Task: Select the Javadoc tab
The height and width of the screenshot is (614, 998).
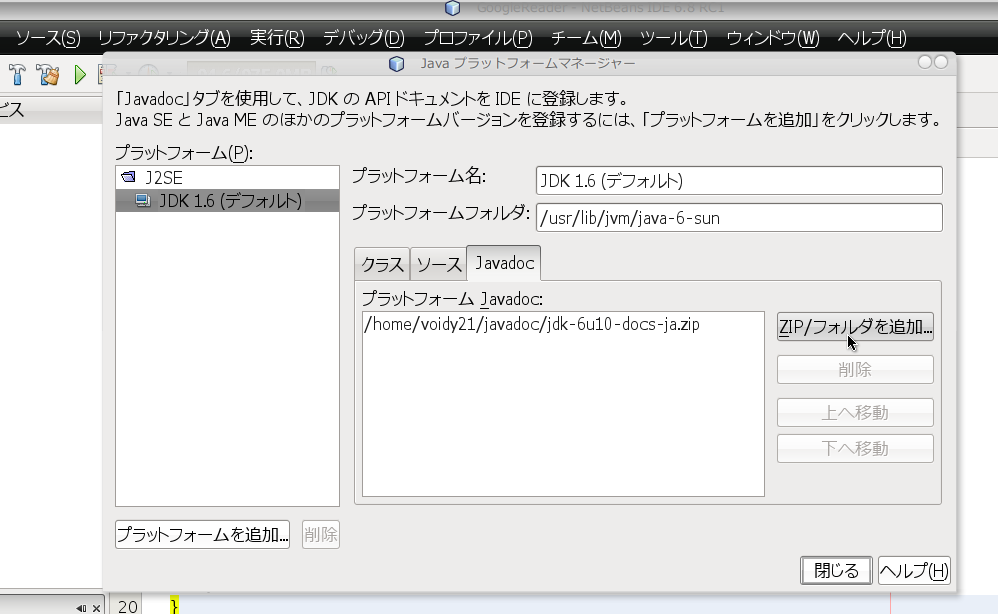Action: [504, 263]
